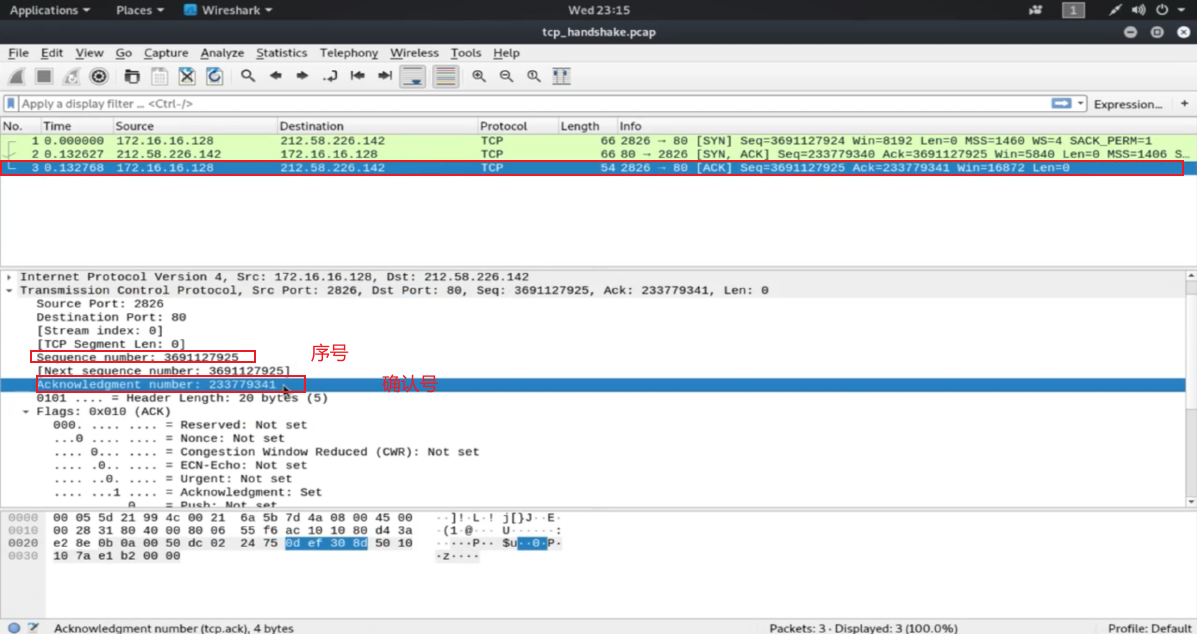Open the Tools menu
Viewport: 1197px width, 634px height.
click(466, 53)
